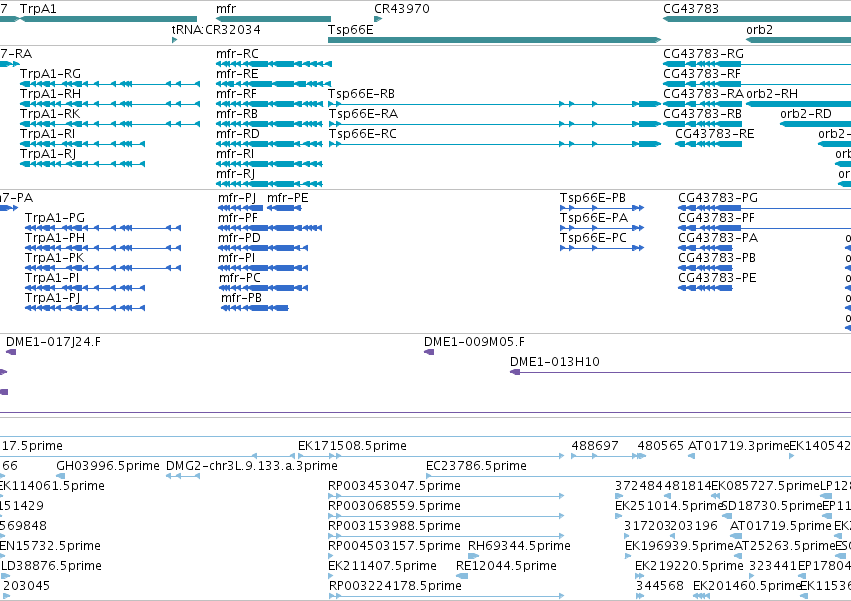851x601 pixels.
Task: Pick transcript TrpA1-RJ
Action: click(48, 154)
